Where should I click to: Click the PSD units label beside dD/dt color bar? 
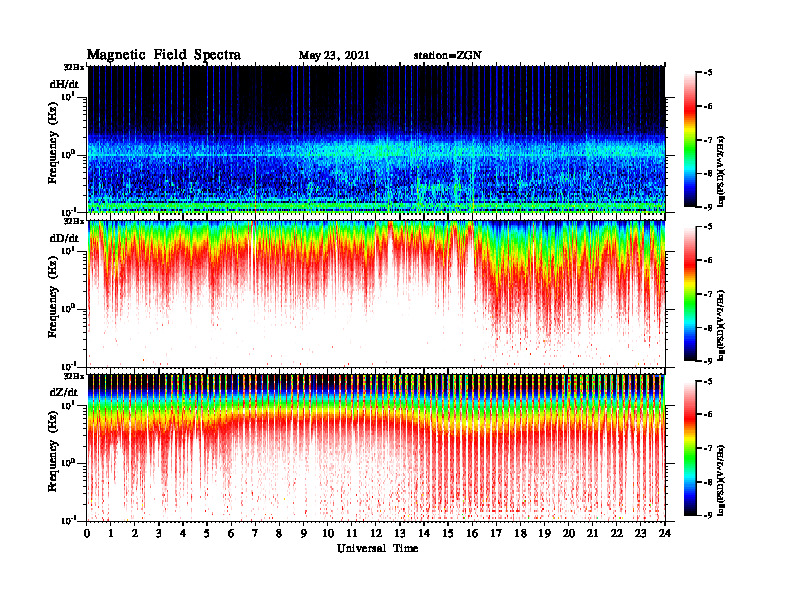click(x=721, y=326)
